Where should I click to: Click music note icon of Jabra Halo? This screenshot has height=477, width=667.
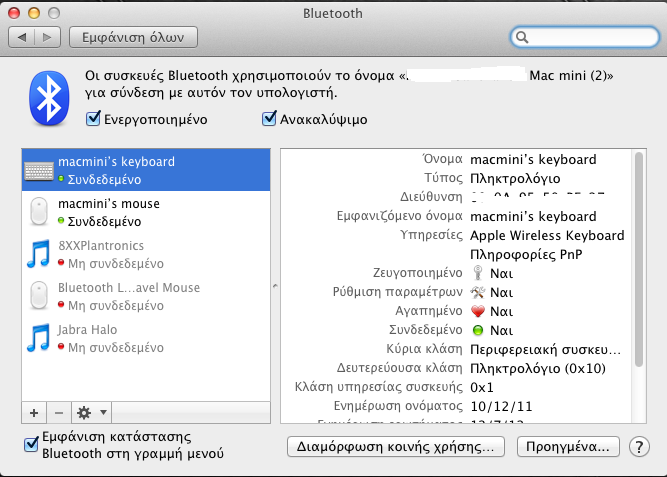click(x=39, y=337)
